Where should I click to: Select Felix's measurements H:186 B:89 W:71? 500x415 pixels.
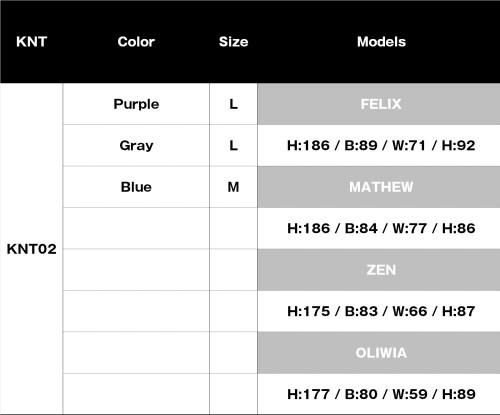[381, 145]
